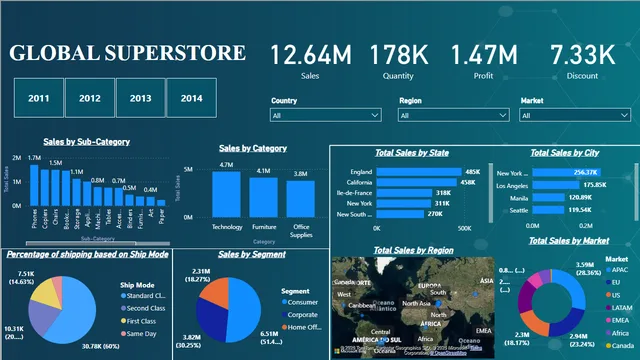Select the New York city bar 256.37K
The height and width of the screenshot is (360, 640).
[567, 173]
